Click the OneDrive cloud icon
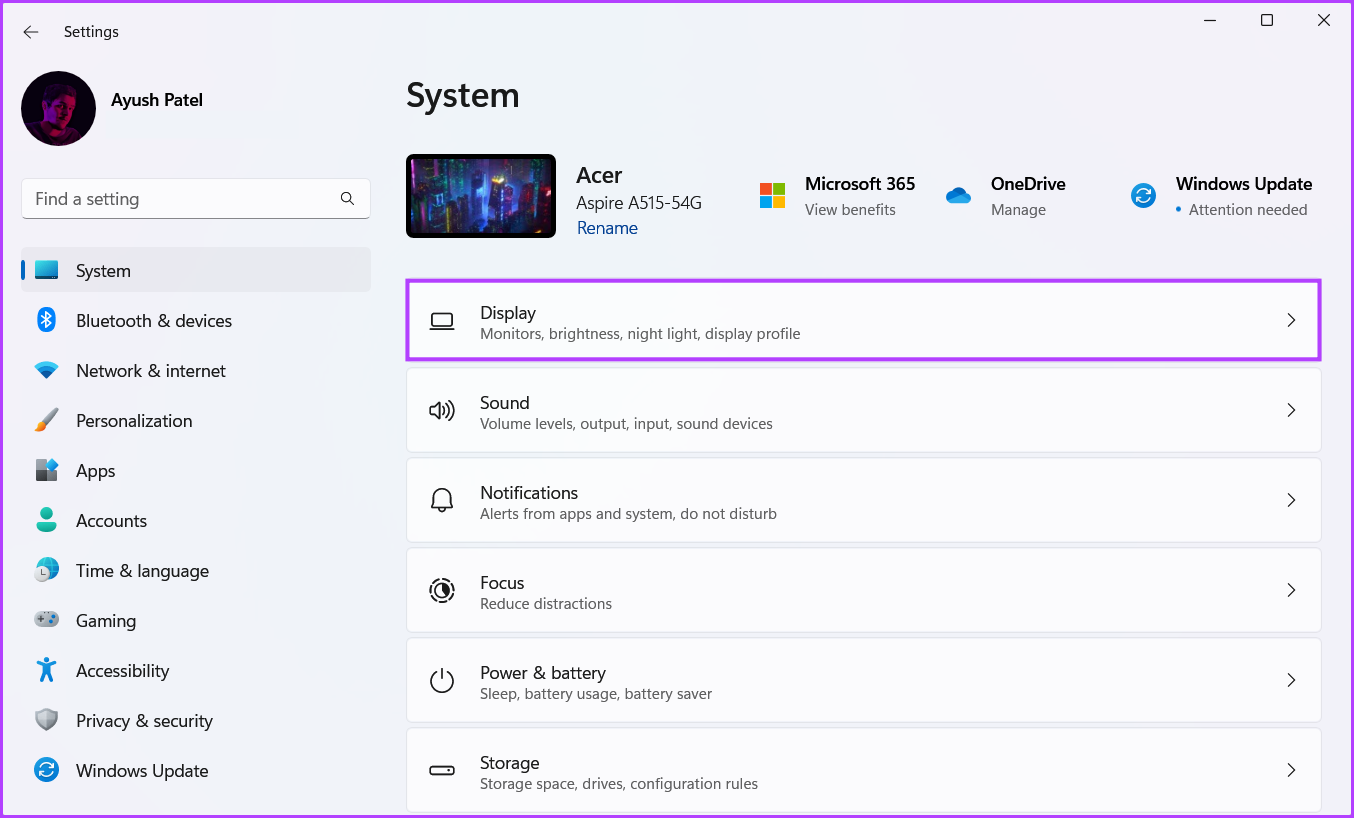1354x818 pixels. pos(958,195)
